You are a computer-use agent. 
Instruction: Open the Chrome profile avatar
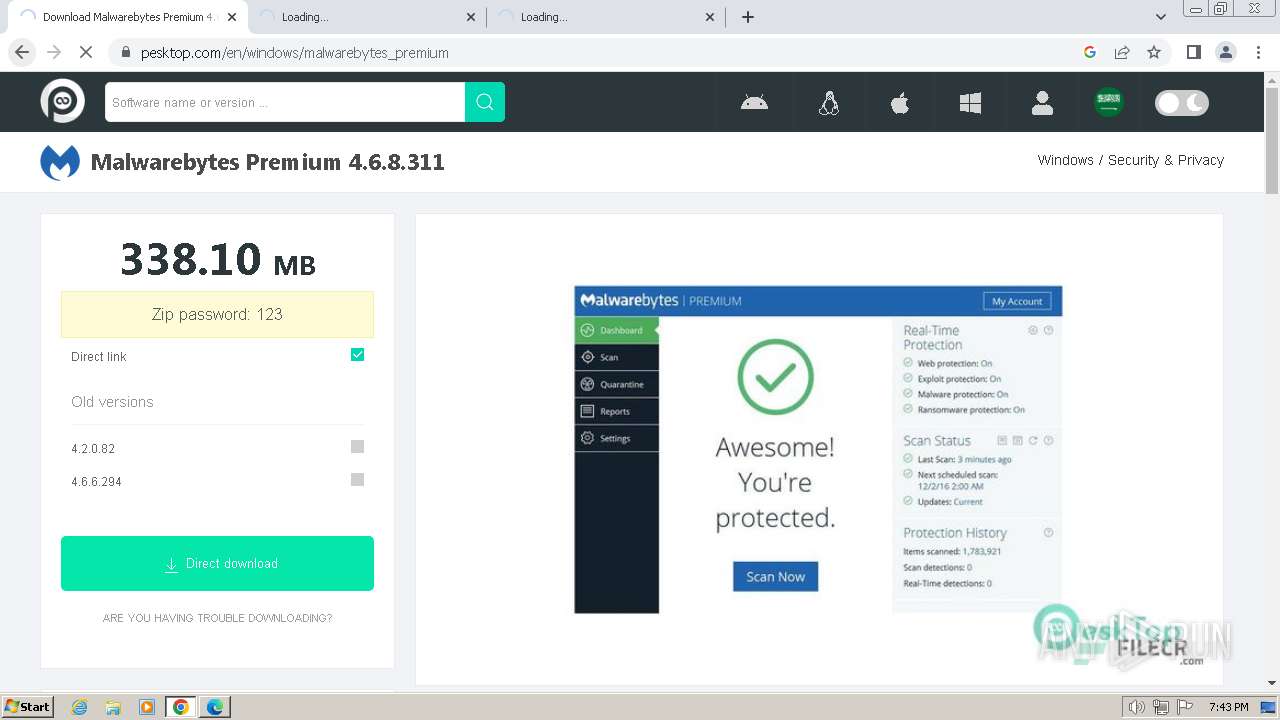click(1225, 52)
